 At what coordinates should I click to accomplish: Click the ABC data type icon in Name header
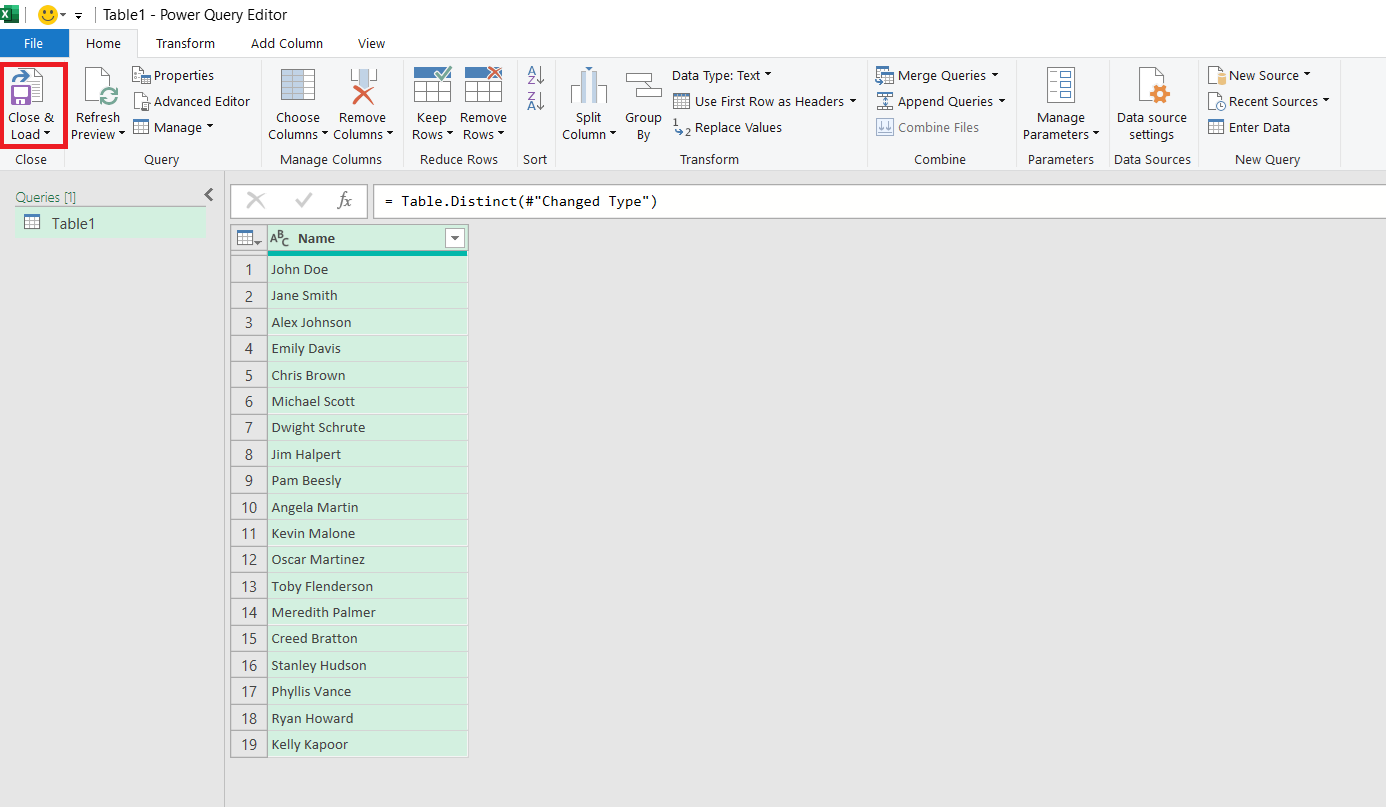coord(280,238)
